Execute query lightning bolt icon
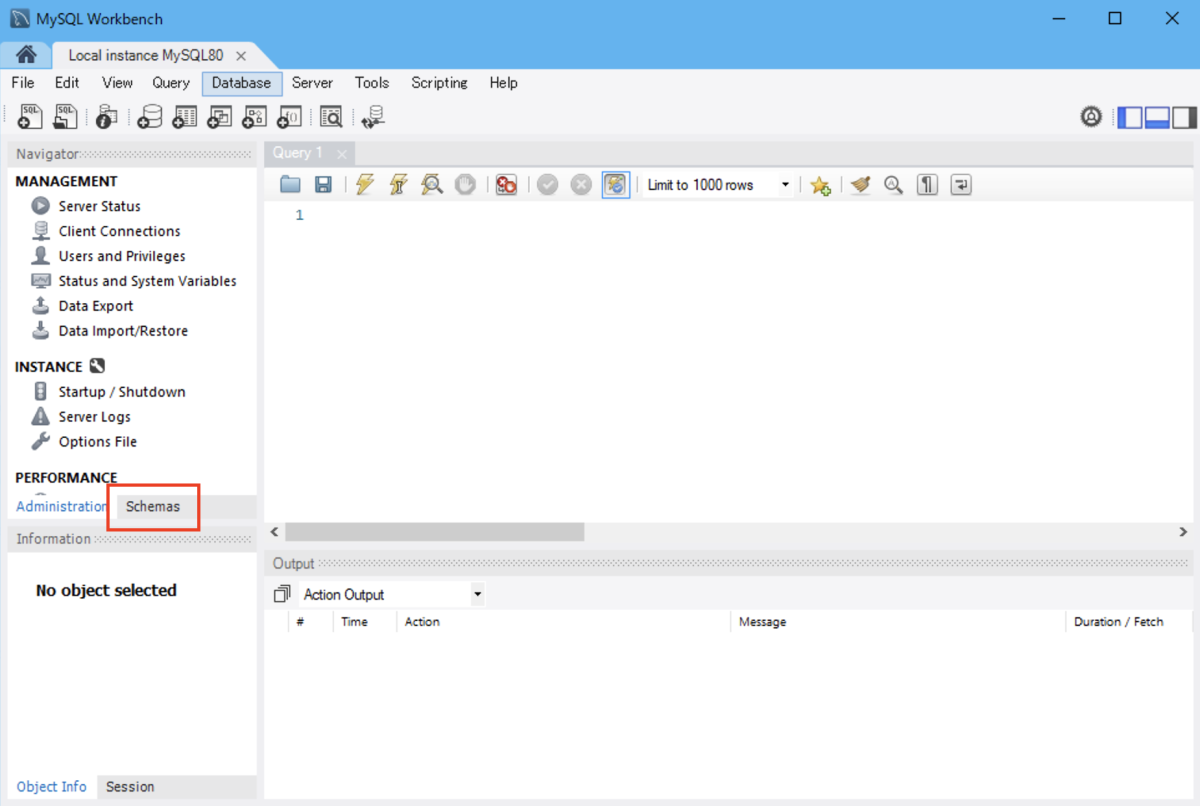 click(365, 184)
